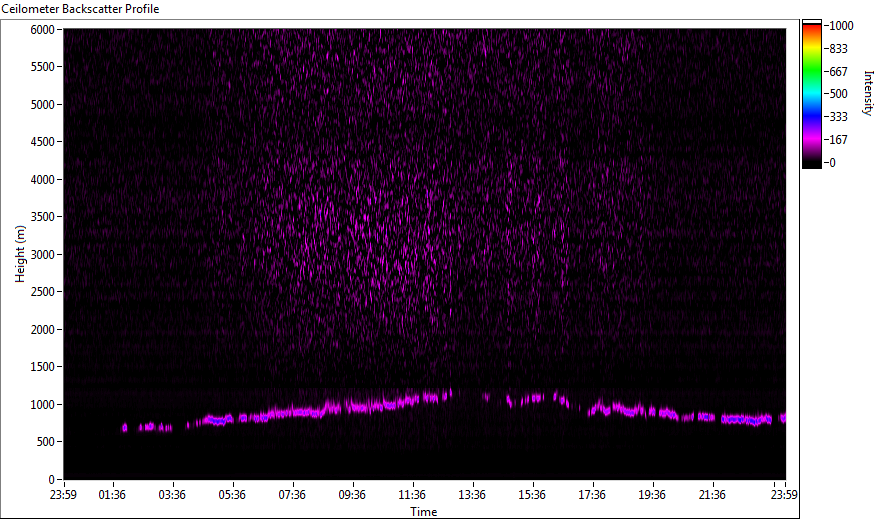Click the Time axis title

pos(424,512)
